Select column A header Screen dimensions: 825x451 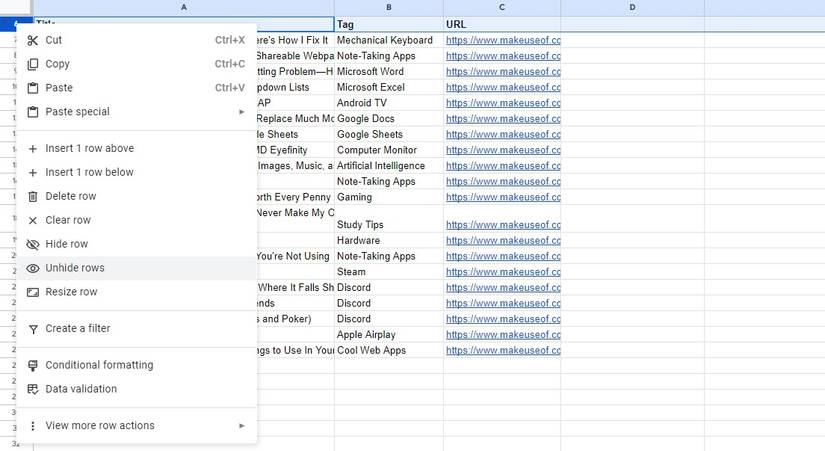tap(184, 7)
